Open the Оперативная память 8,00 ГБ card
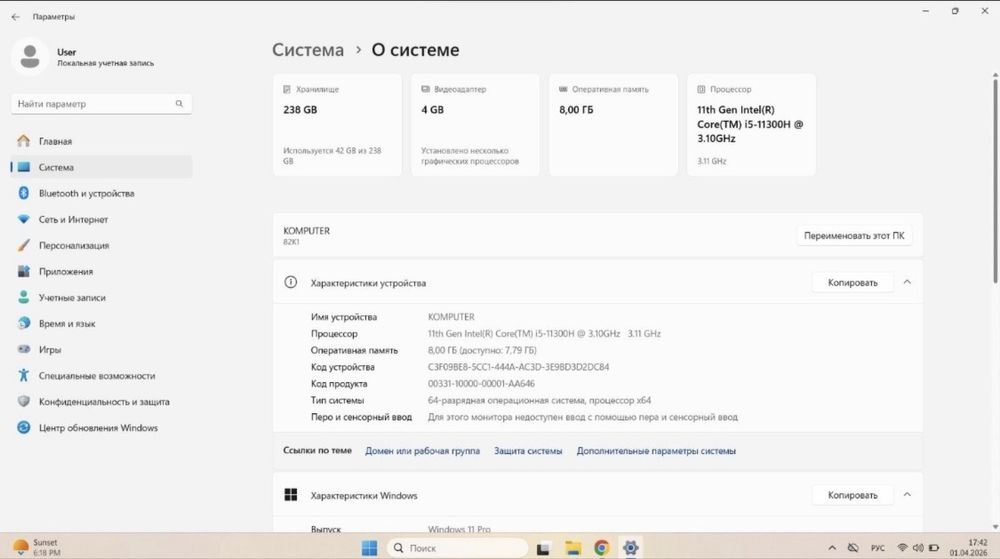 tap(614, 125)
